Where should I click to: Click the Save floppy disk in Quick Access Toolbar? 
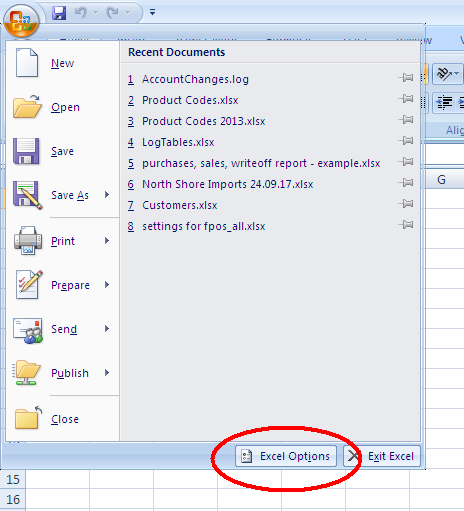(59, 13)
